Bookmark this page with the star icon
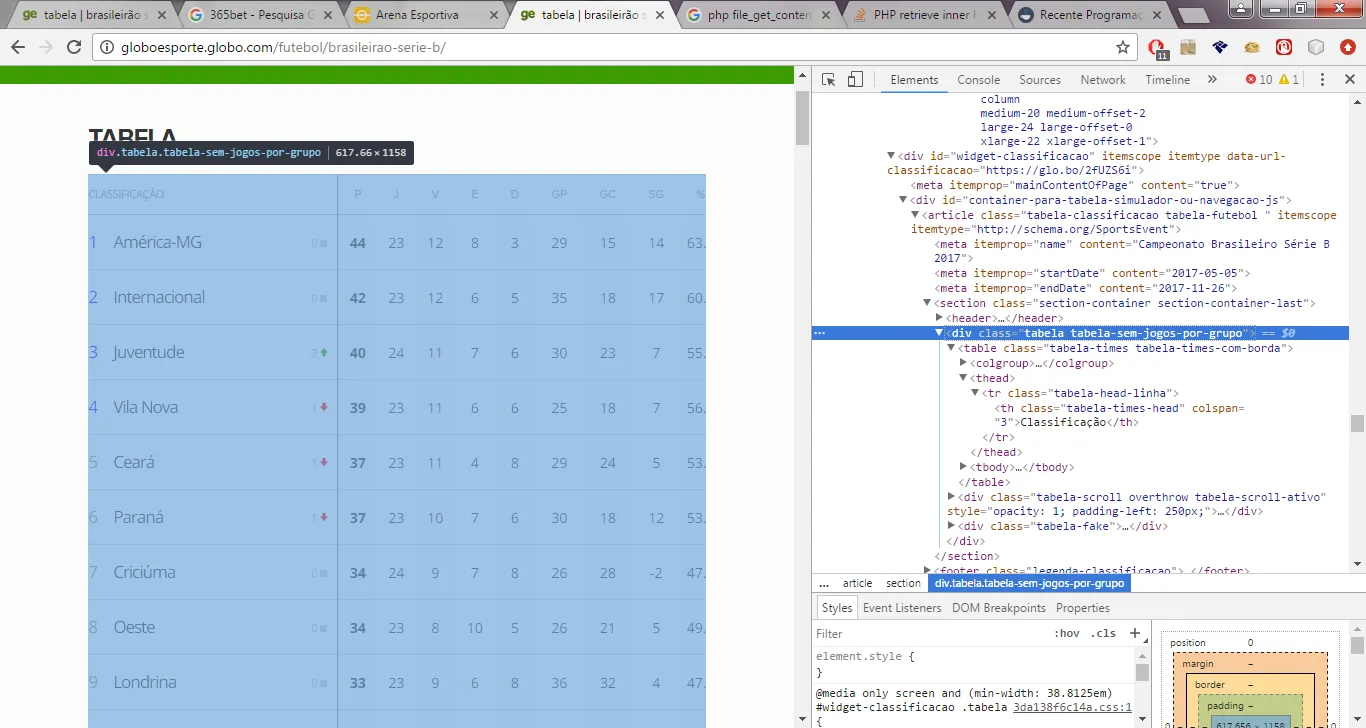Image resolution: width=1366 pixels, height=728 pixels. [1123, 47]
